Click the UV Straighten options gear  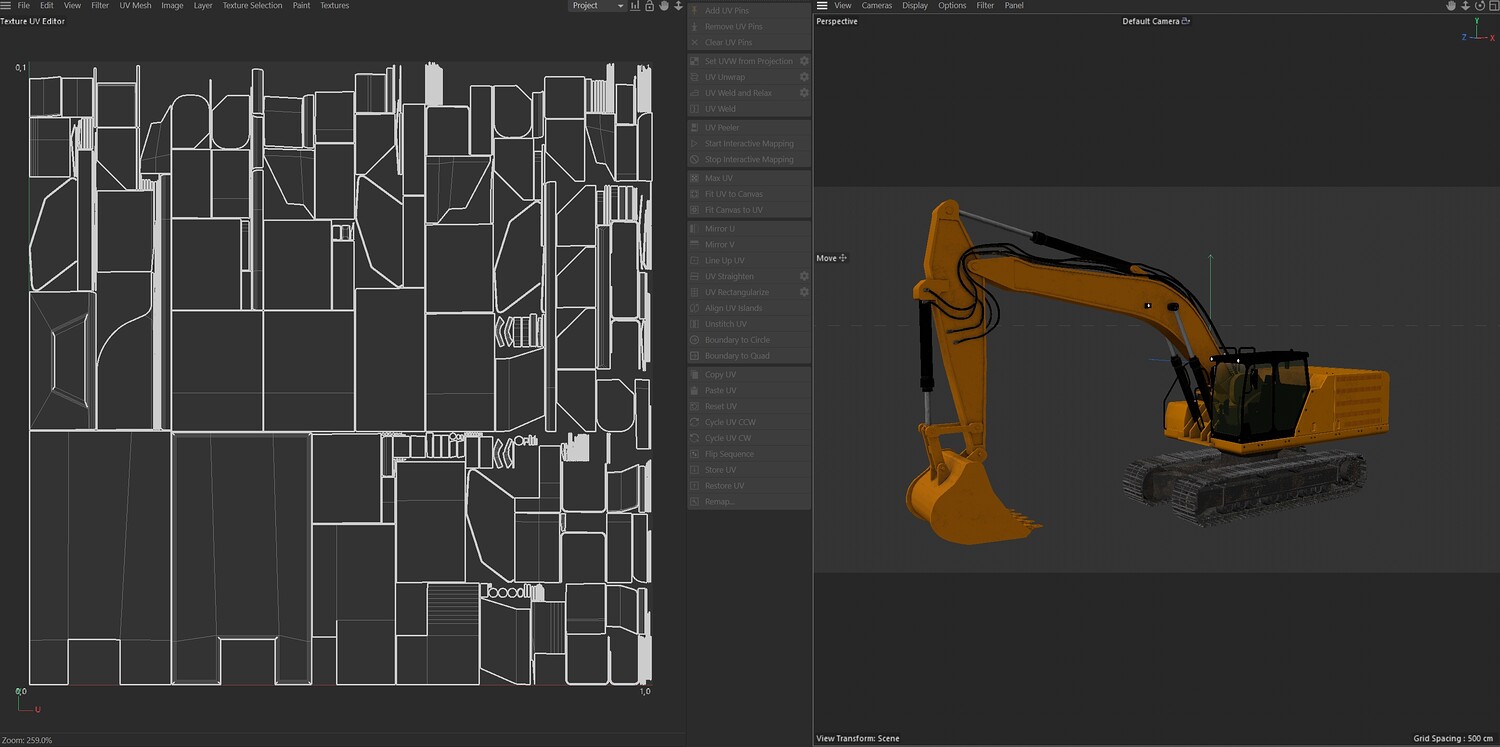[x=803, y=276]
